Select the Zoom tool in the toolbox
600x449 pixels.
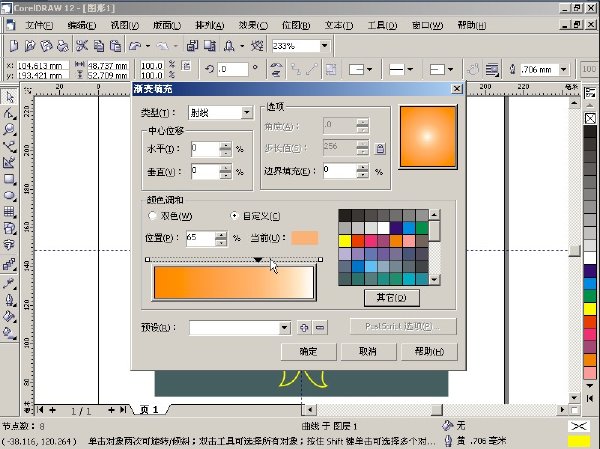click(9, 130)
